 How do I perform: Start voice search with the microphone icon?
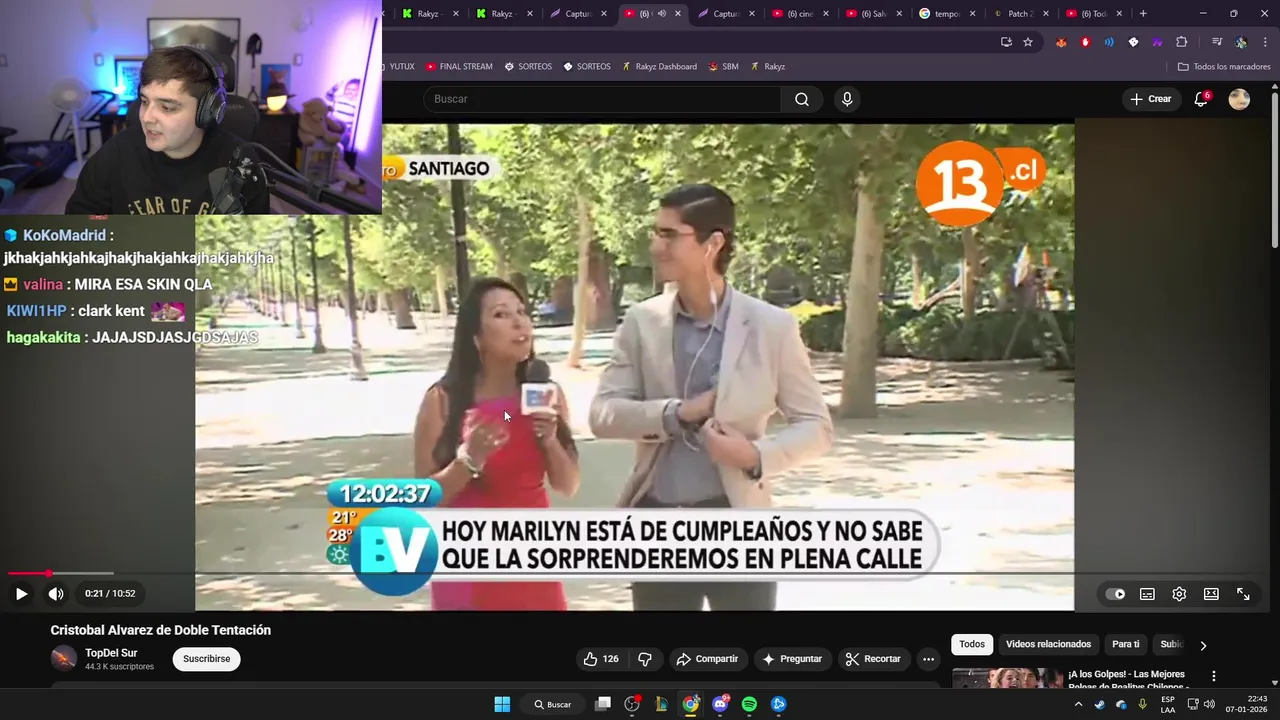[x=847, y=99]
